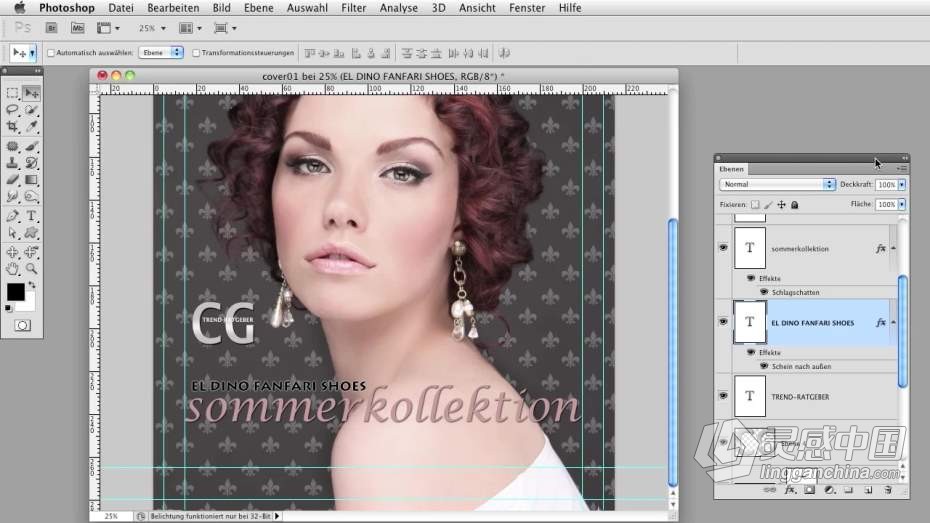Open the Fenster menu

pos(527,8)
